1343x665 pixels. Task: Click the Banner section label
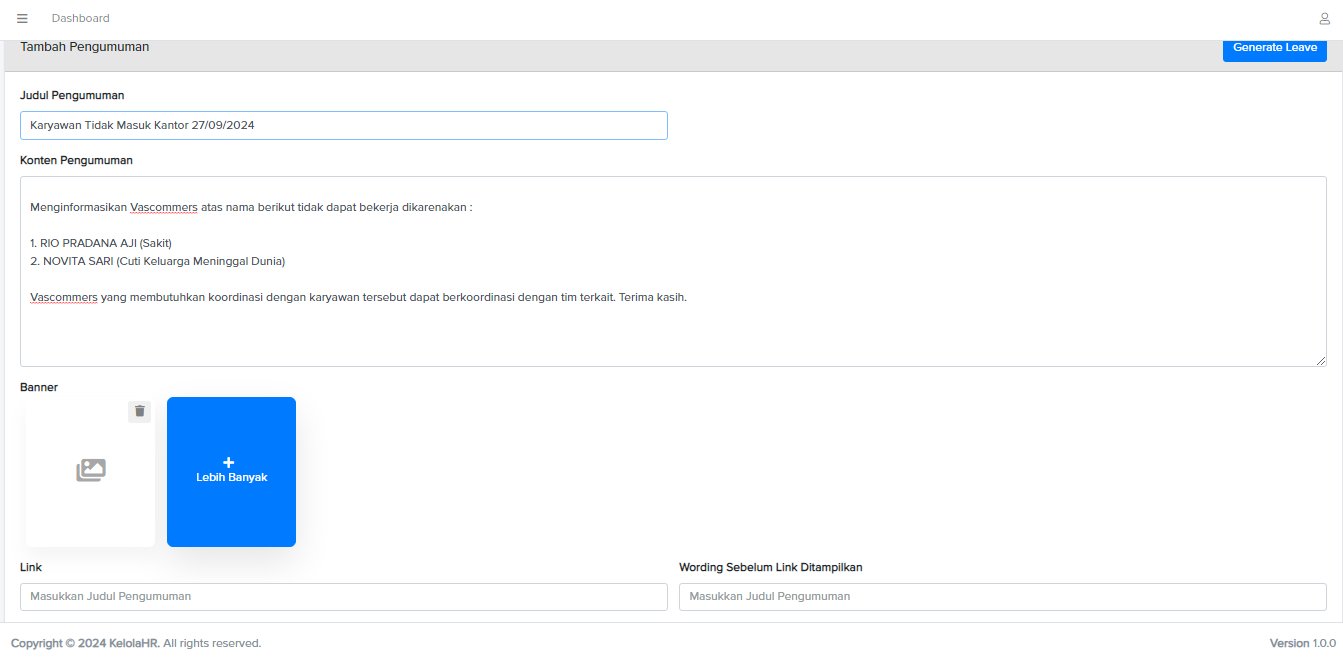pos(39,387)
